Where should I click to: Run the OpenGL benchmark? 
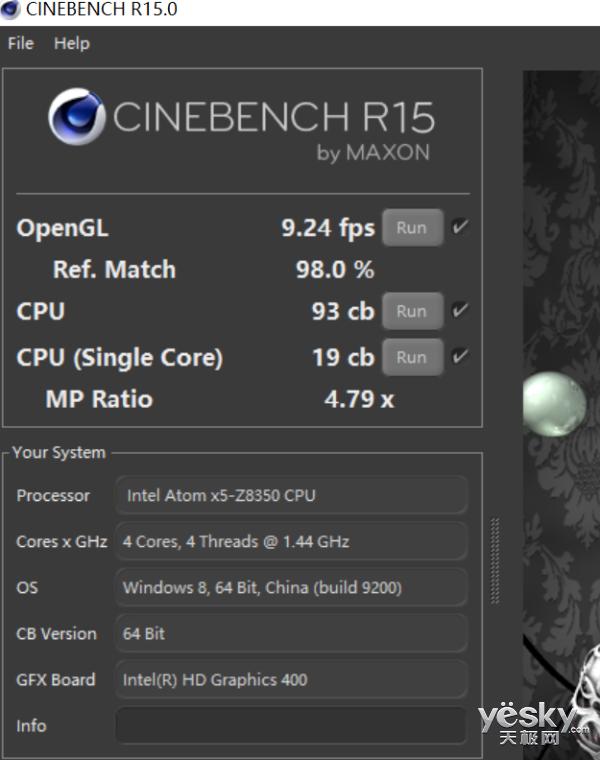(x=412, y=227)
